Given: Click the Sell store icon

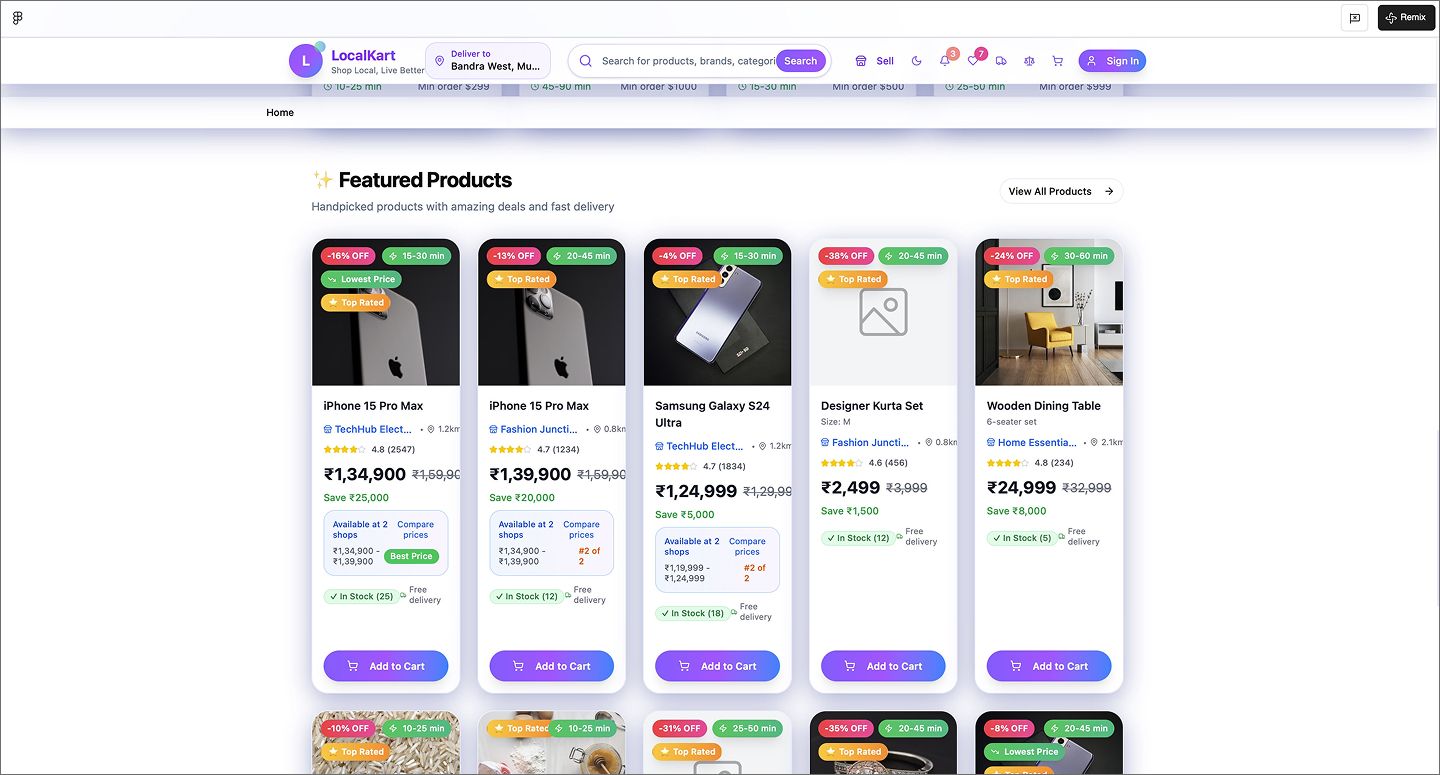Looking at the screenshot, I should point(861,61).
